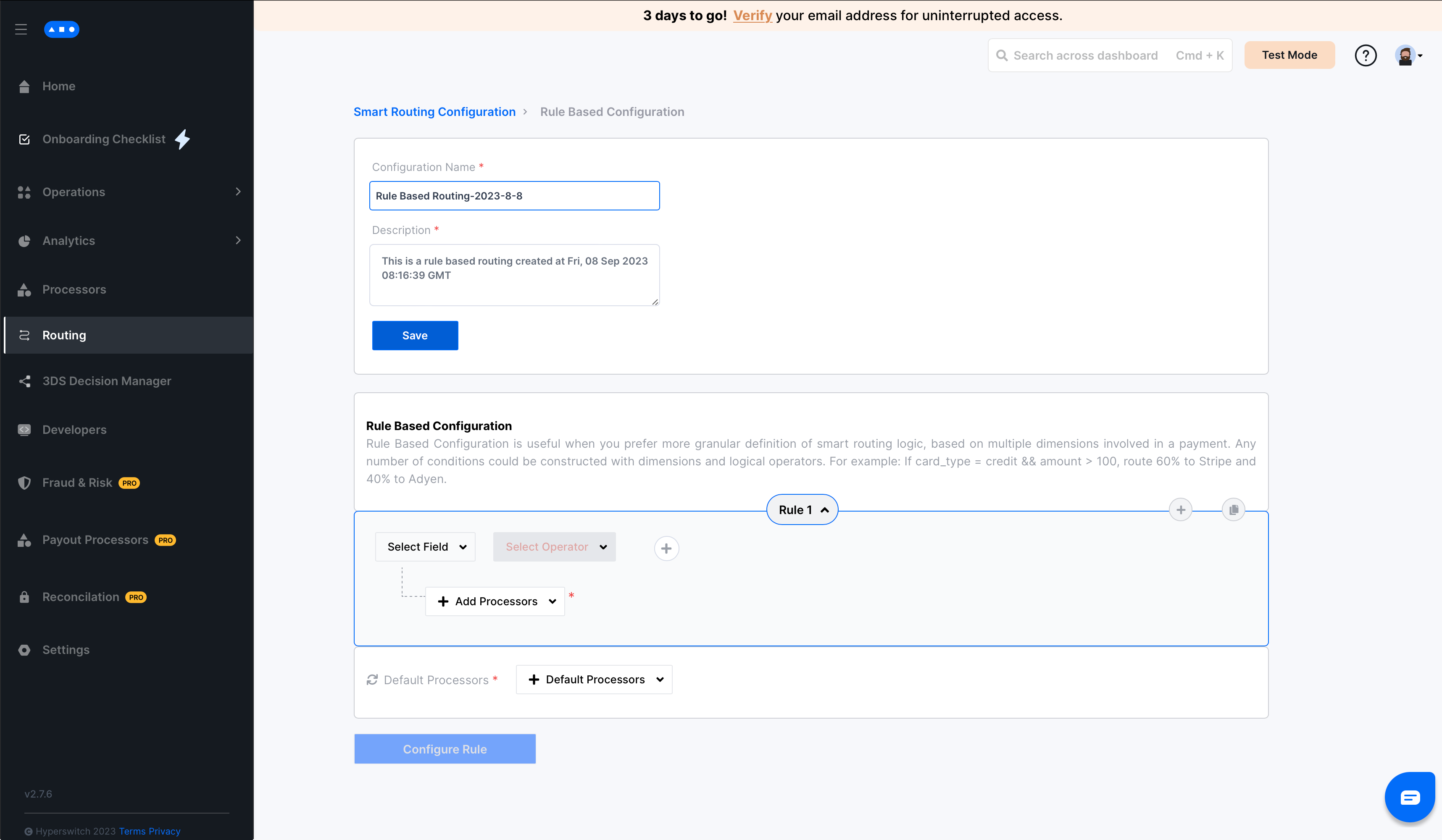Open the chat support bubble
Viewport: 1442px width, 840px height.
1410,797
